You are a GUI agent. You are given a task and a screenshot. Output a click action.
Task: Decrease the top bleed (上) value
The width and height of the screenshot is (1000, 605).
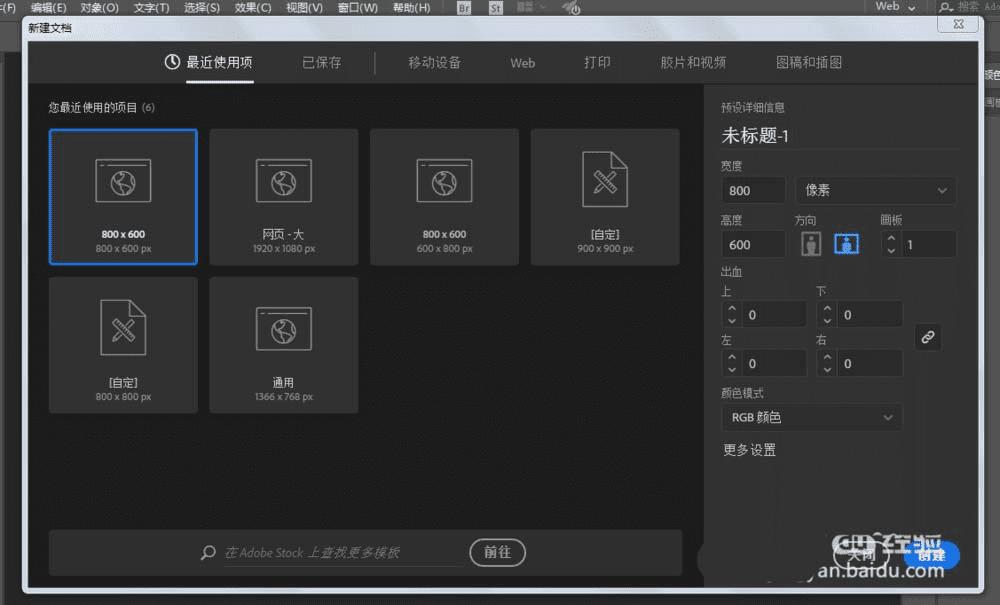coord(732,321)
